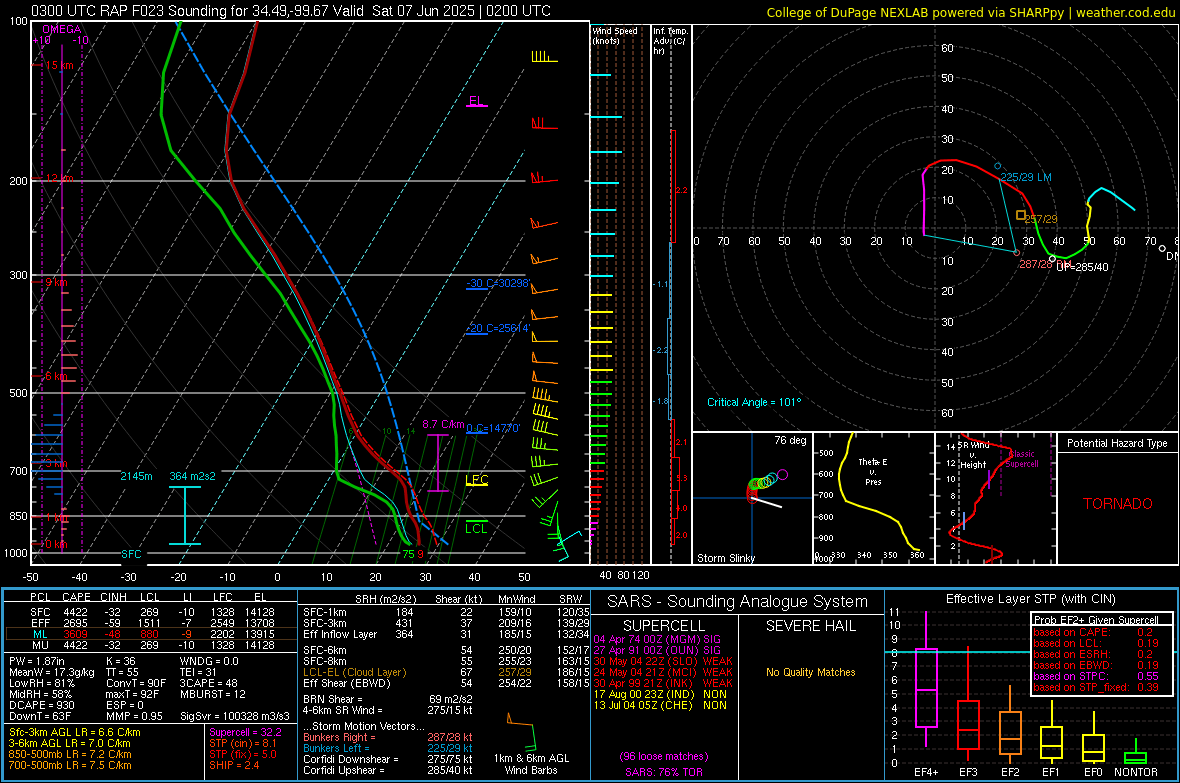1180x783 pixels.
Task: Click the SigSvr = 100328 m3/s3 value
Action: pos(235,716)
